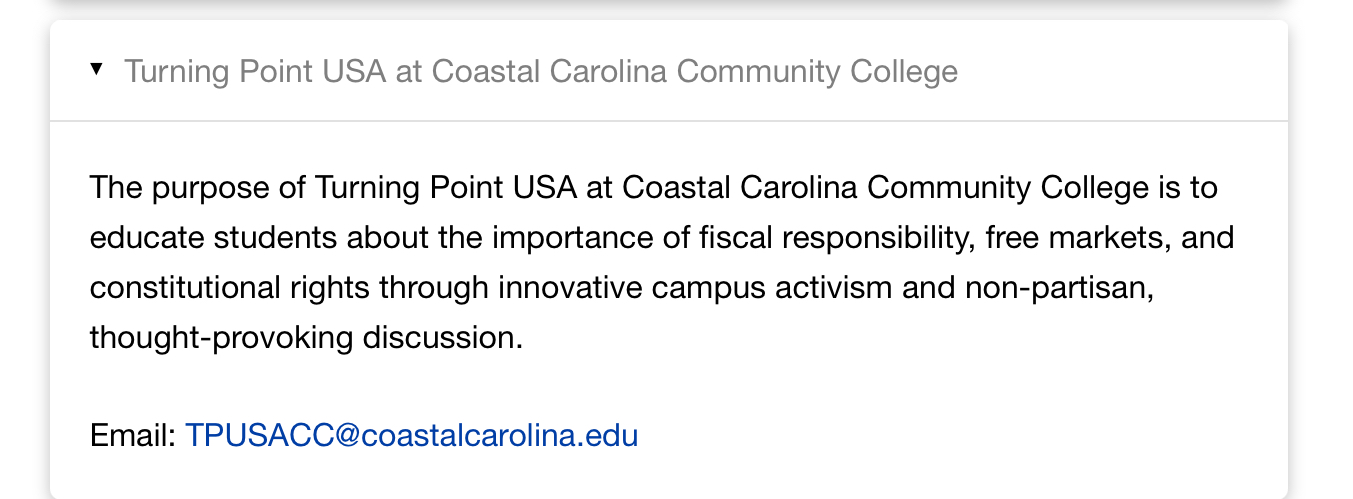This screenshot has width=1353, height=499.
Task: Click the Turning Point USA accordion header title
Action: pyautogui.click(x=540, y=72)
